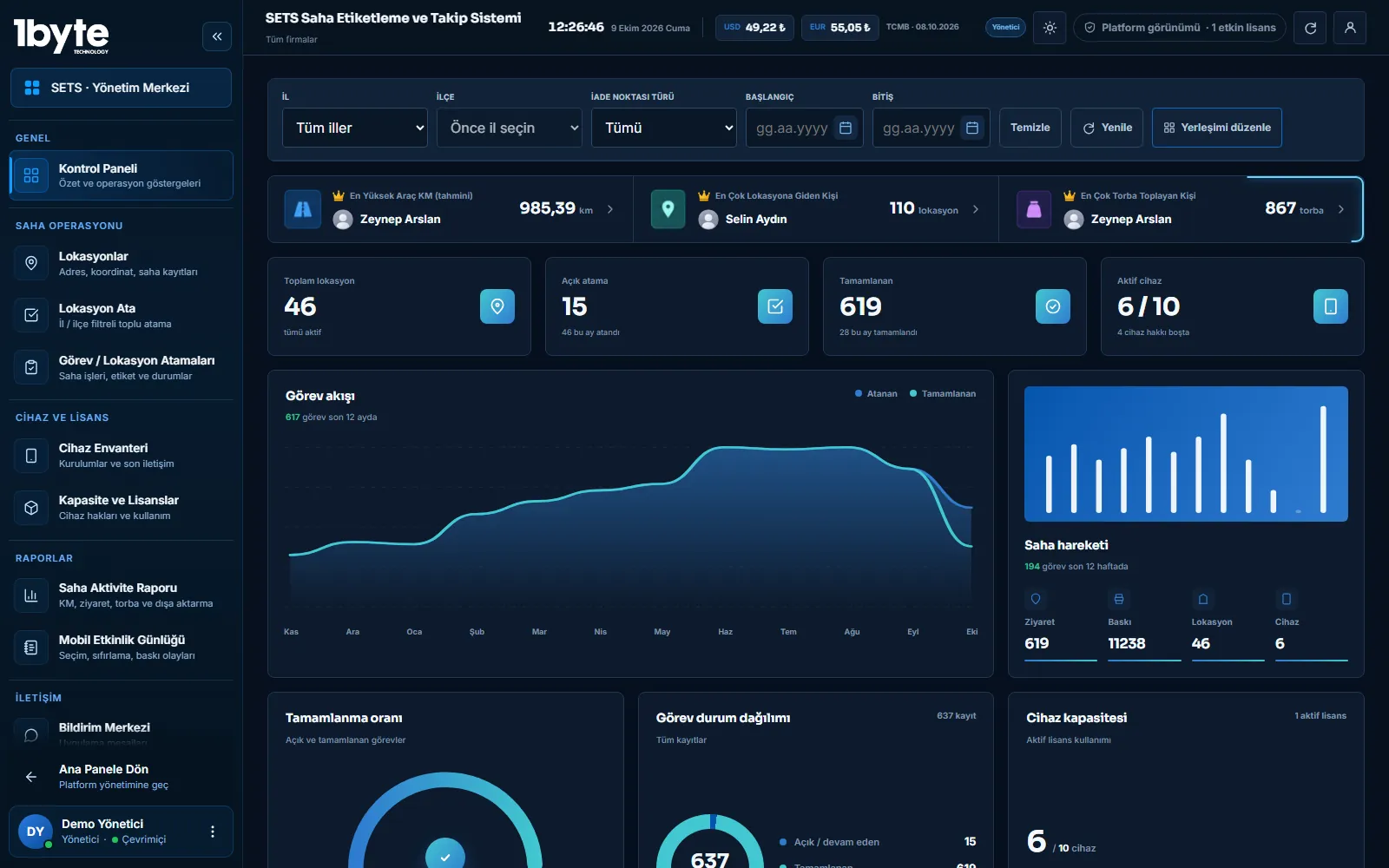Click the Baskı printer stat icon

coord(1119,599)
